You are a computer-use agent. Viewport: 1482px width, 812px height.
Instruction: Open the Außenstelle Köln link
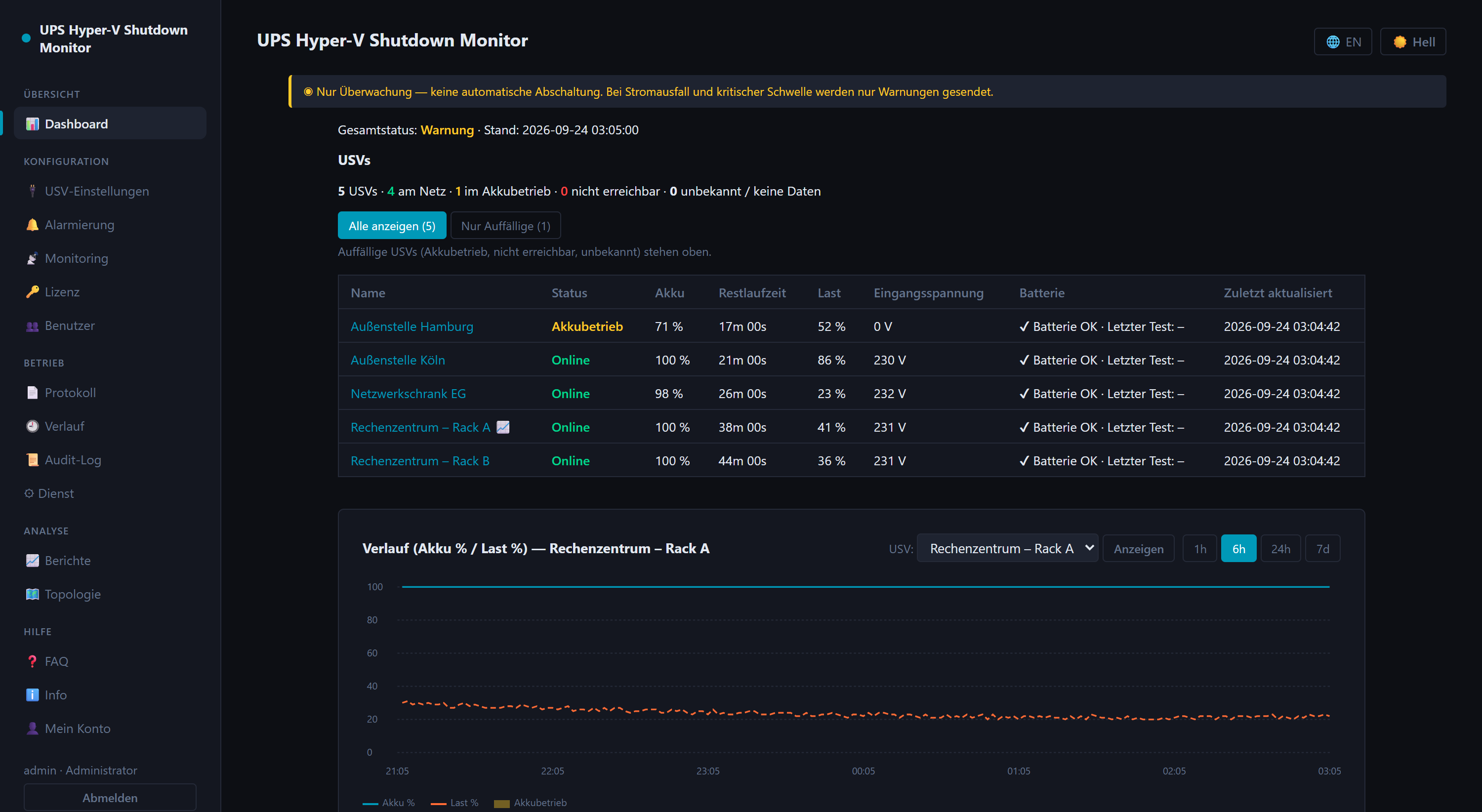point(398,360)
